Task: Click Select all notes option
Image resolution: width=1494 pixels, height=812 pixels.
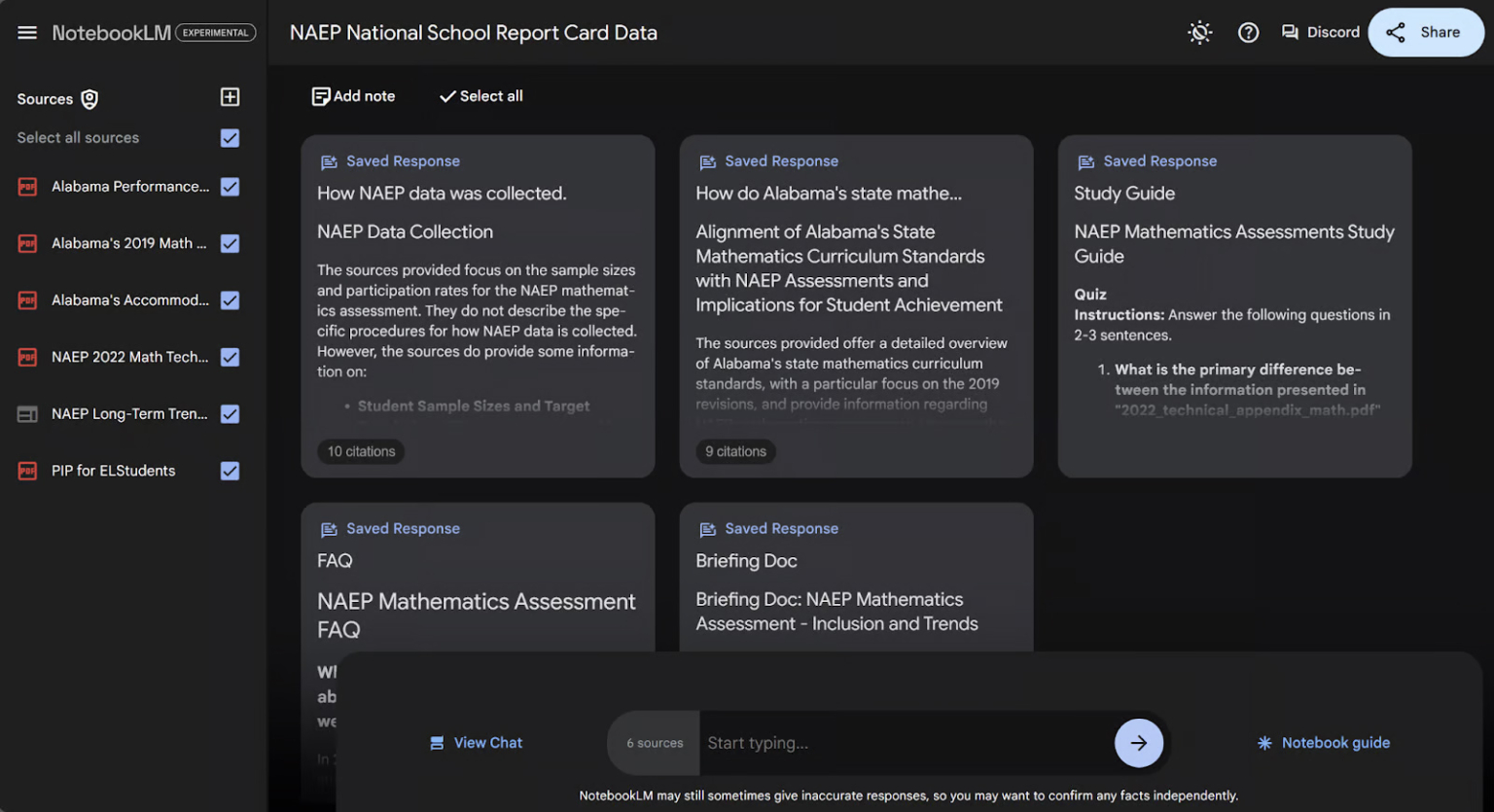Action: click(480, 96)
